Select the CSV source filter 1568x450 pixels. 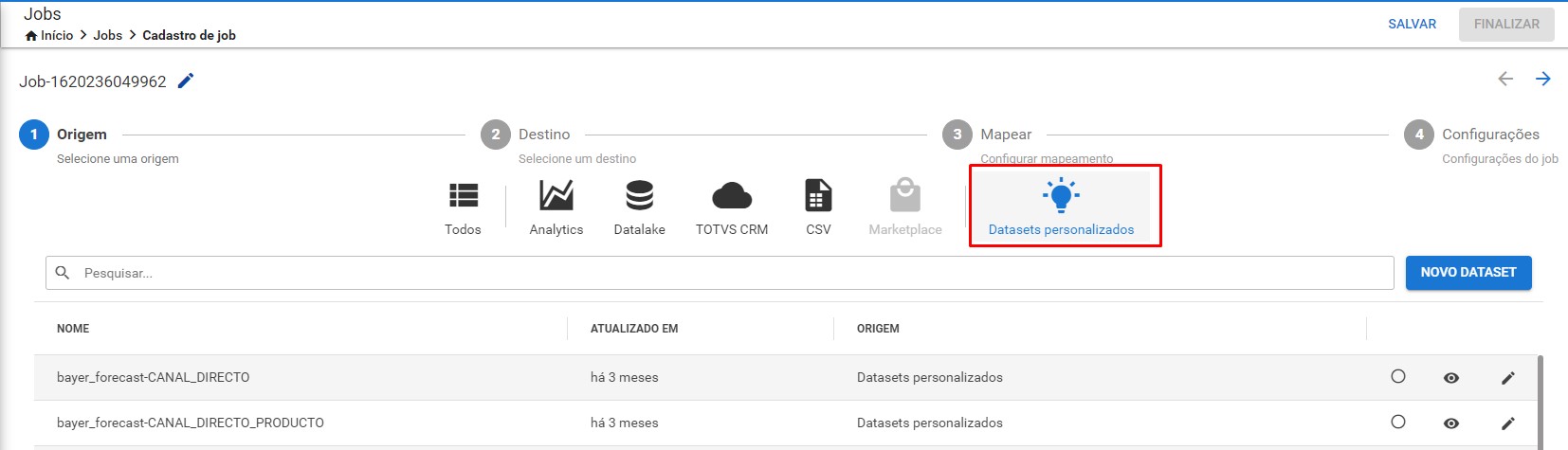[x=818, y=208]
